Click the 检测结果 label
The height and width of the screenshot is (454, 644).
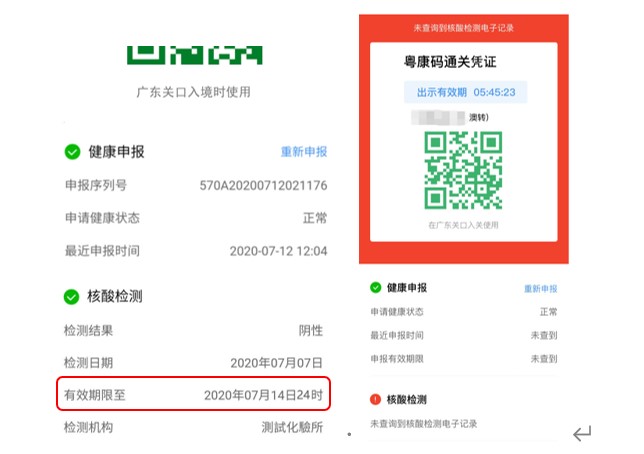(88, 330)
